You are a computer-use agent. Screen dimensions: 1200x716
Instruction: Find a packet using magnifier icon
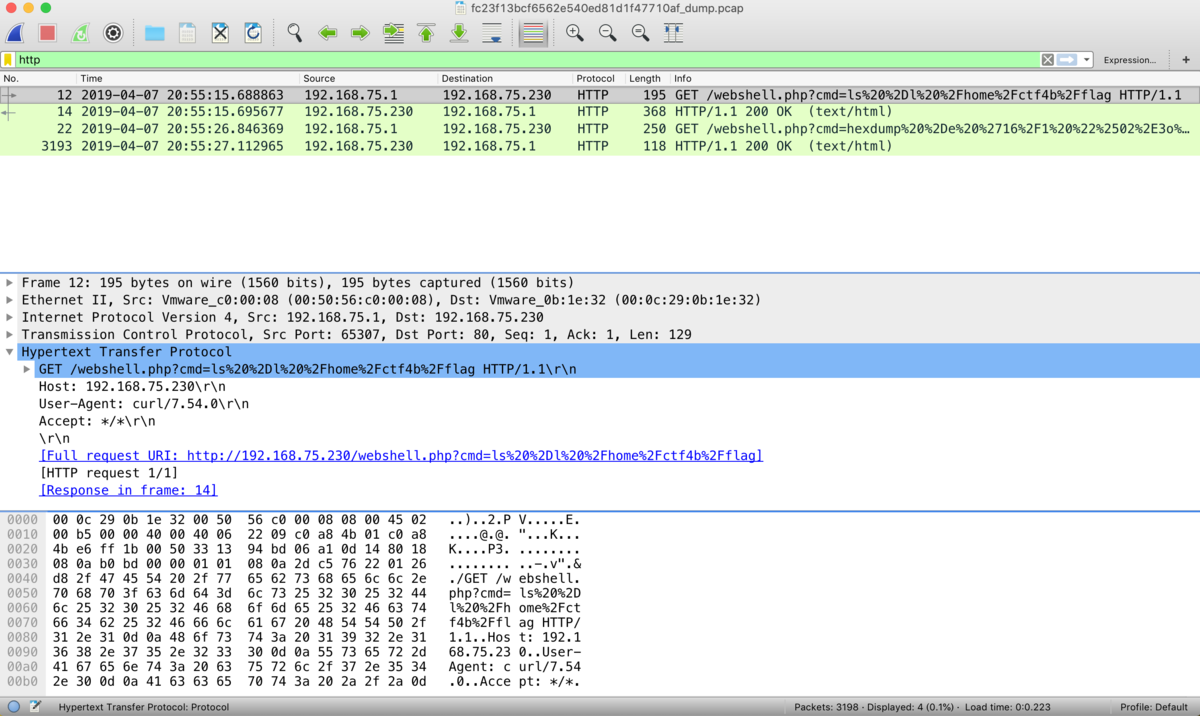(294, 33)
